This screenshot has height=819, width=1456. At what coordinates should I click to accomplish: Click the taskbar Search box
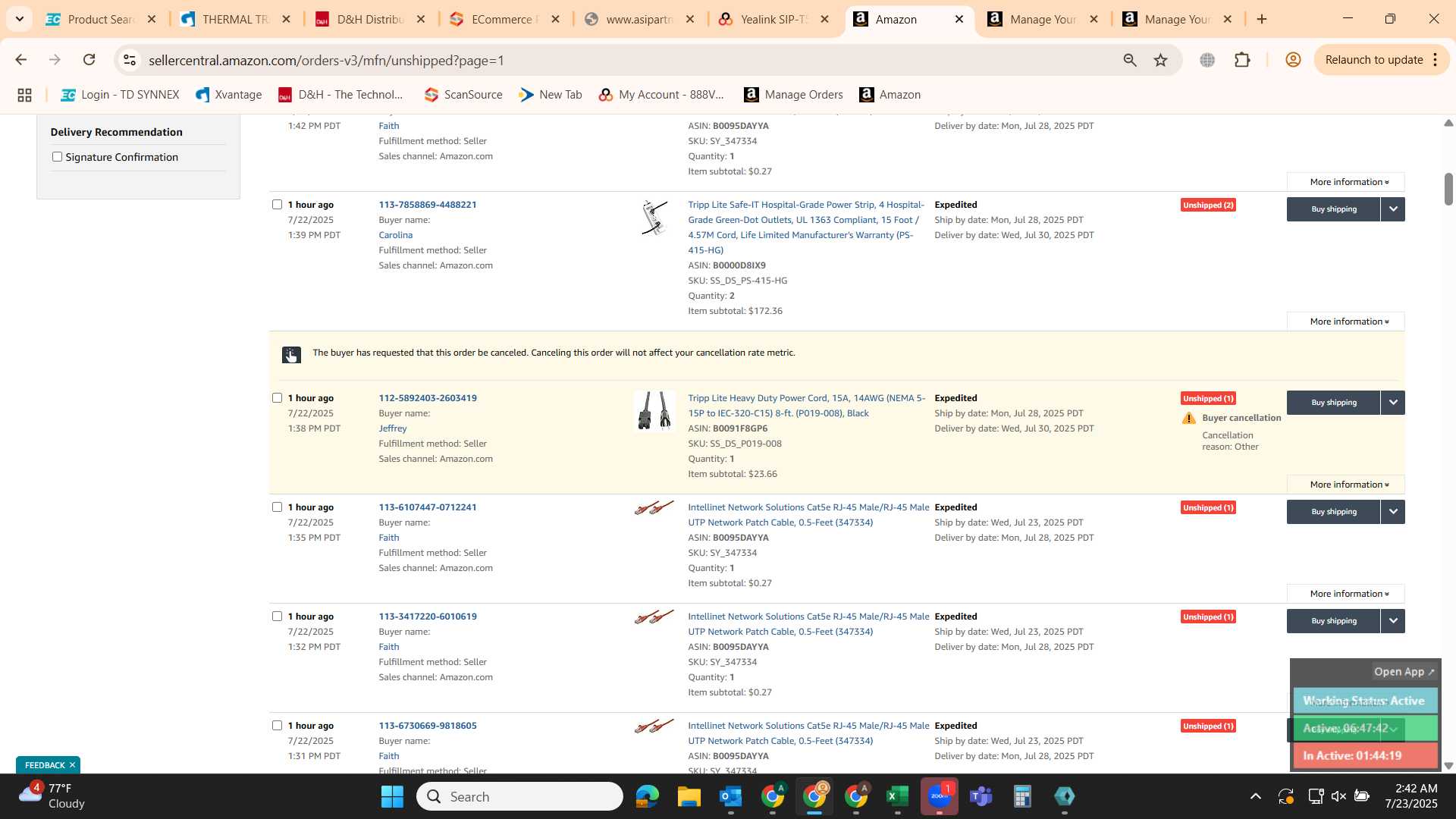[519, 797]
